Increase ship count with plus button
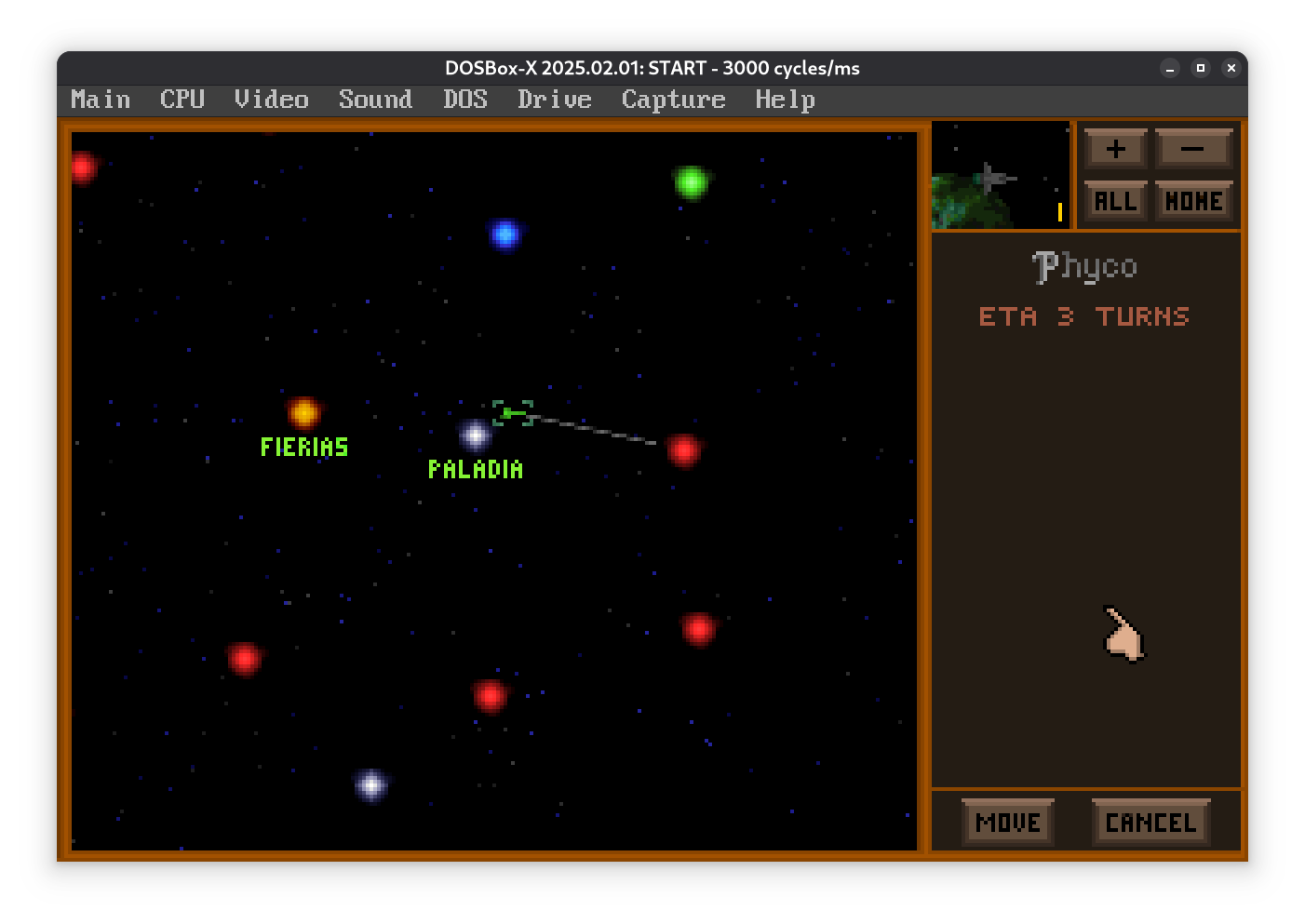Viewport: 1305px width, 924px height. pos(1115,149)
